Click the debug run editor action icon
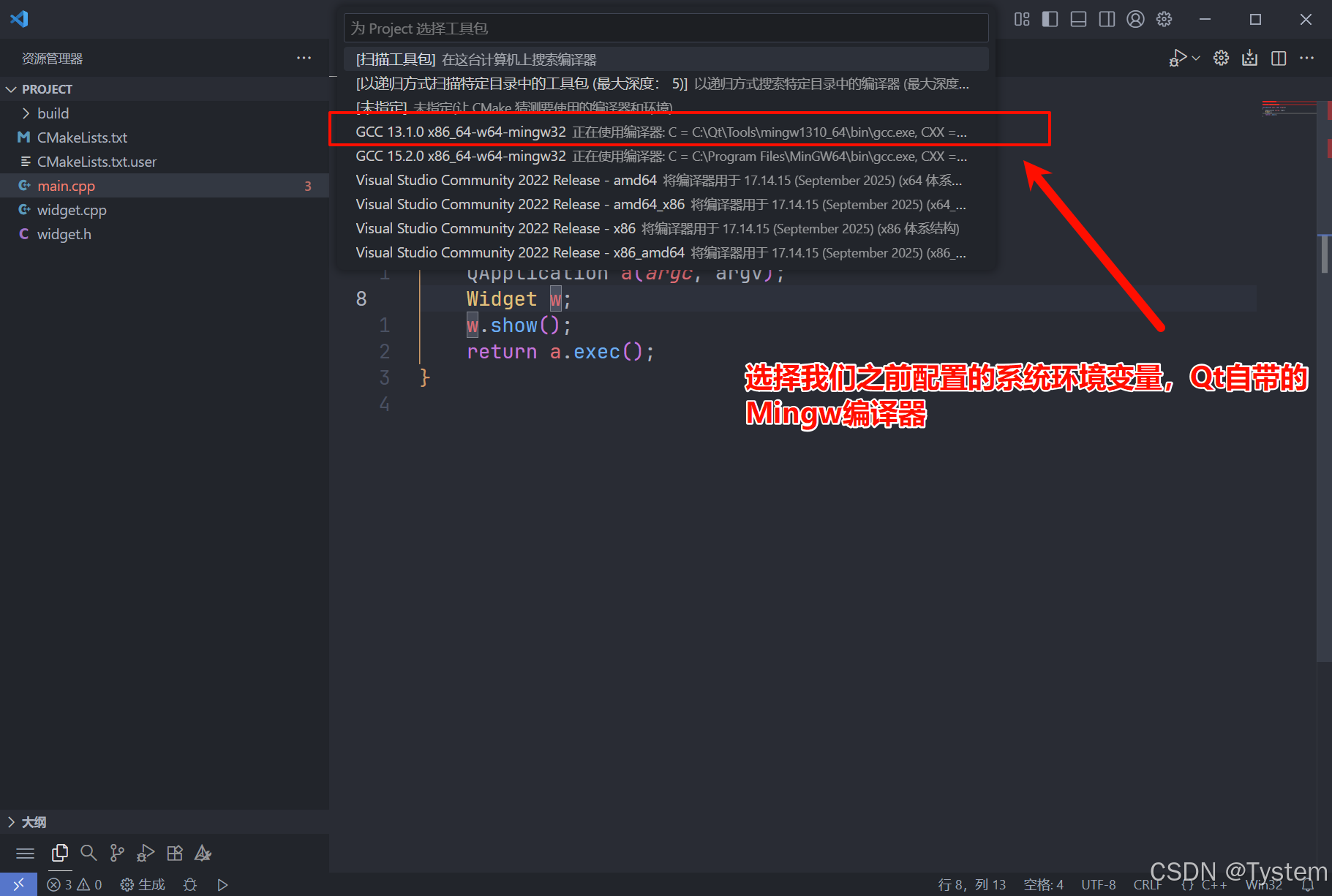Image resolution: width=1332 pixels, height=896 pixels. [x=1177, y=58]
